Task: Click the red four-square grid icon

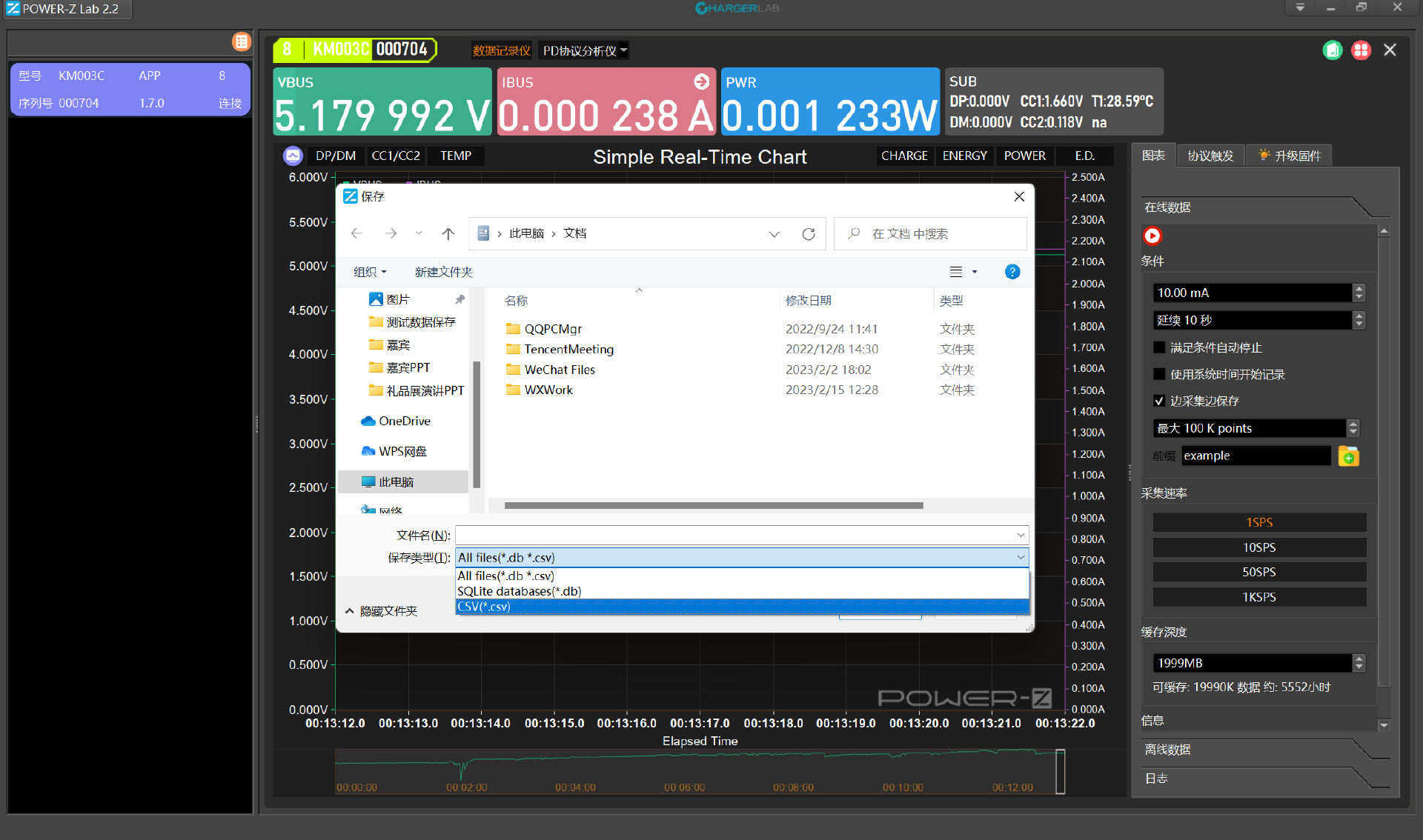Action: (x=1361, y=50)
